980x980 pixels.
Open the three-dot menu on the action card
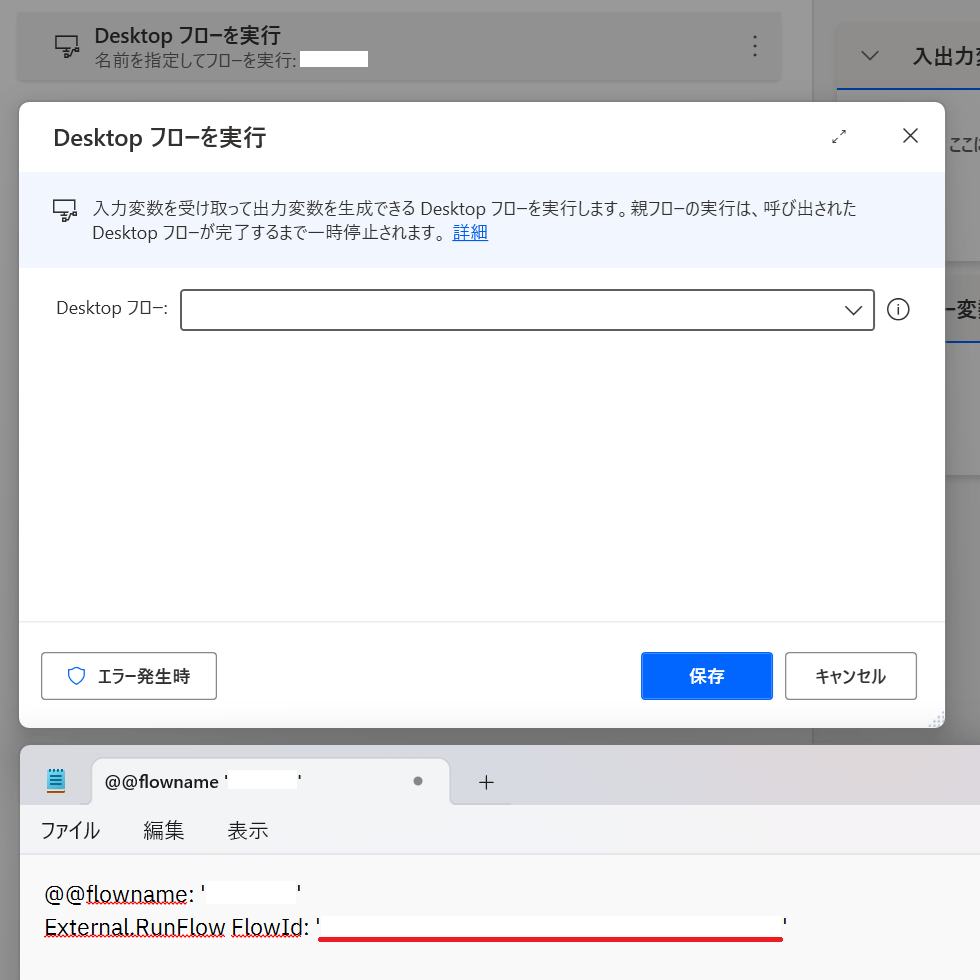tap(755, 46)
